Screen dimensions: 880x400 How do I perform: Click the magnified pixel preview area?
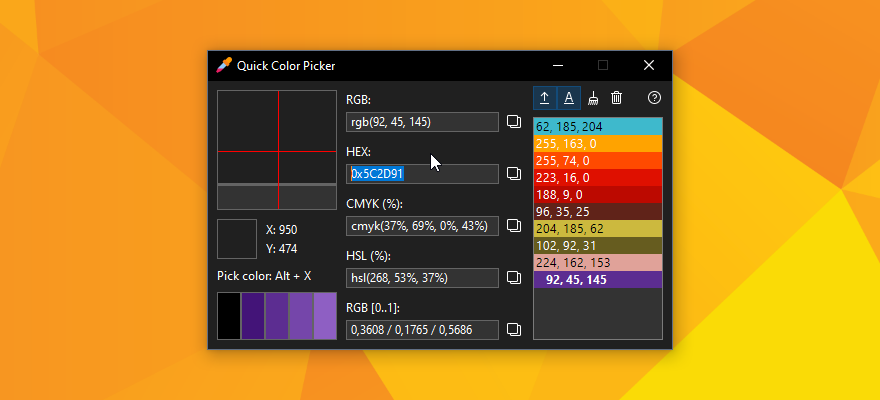point(277,150)
